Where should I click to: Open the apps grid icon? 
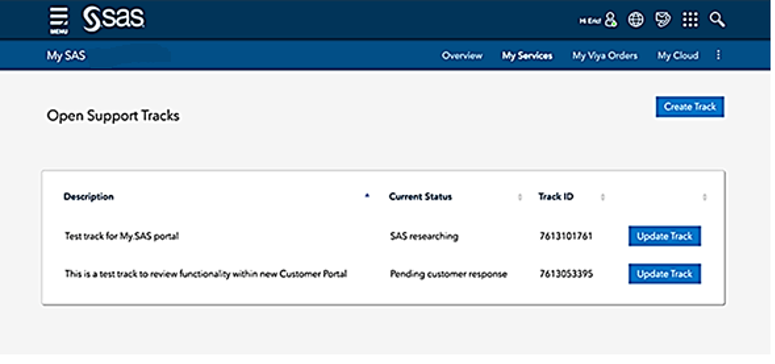coord(690,20)
